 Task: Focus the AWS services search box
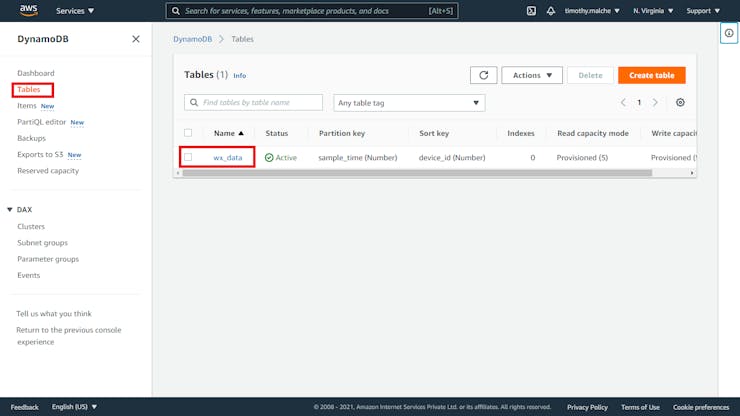coord(312,11)
